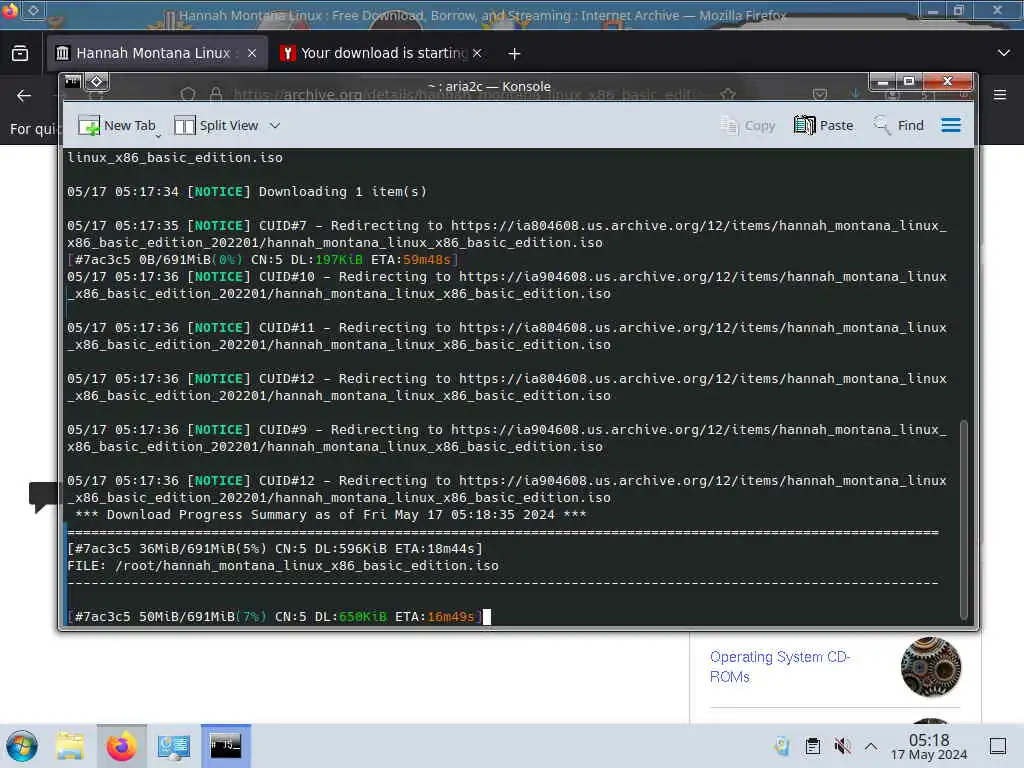Click the muted volume tray icon
Viewport: 1024px width, 768px height.
point(842,746)
